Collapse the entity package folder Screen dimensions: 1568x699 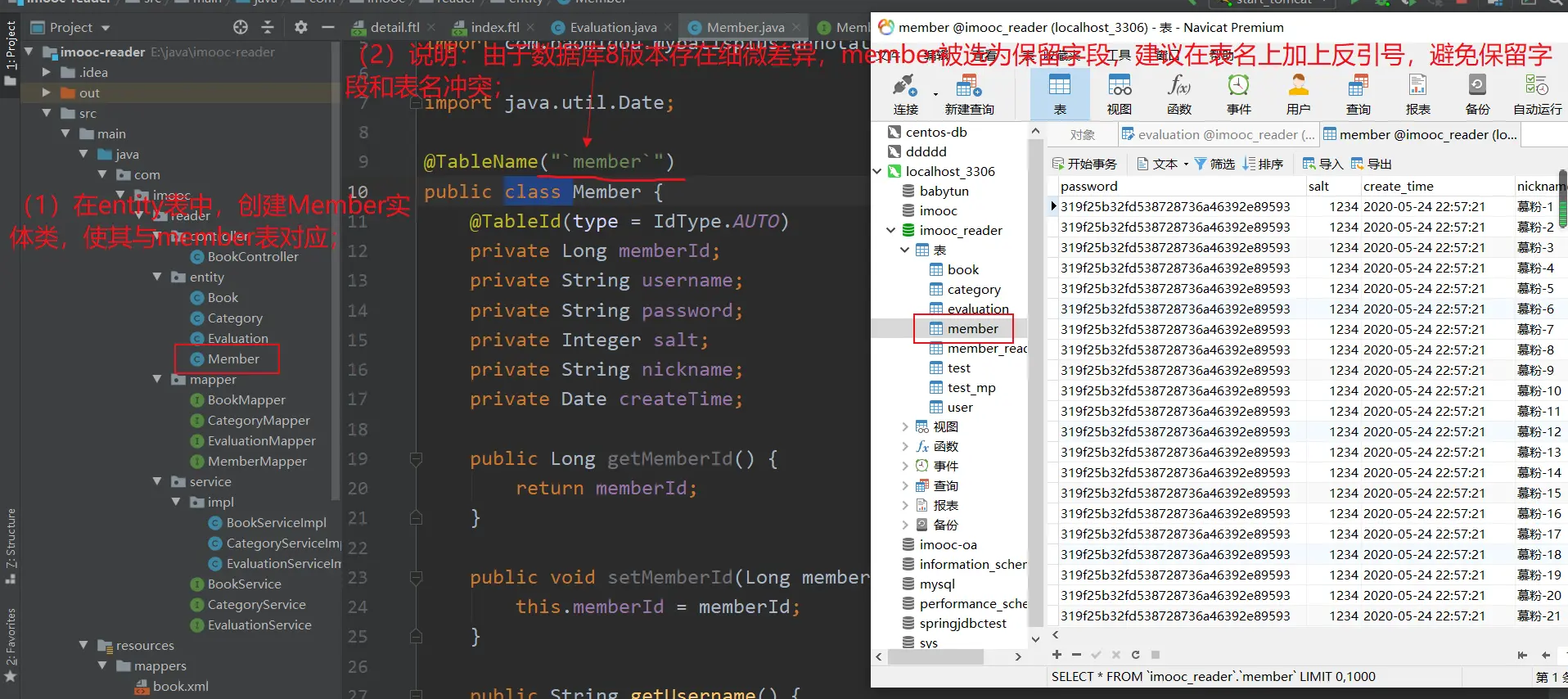coord(157,277)
